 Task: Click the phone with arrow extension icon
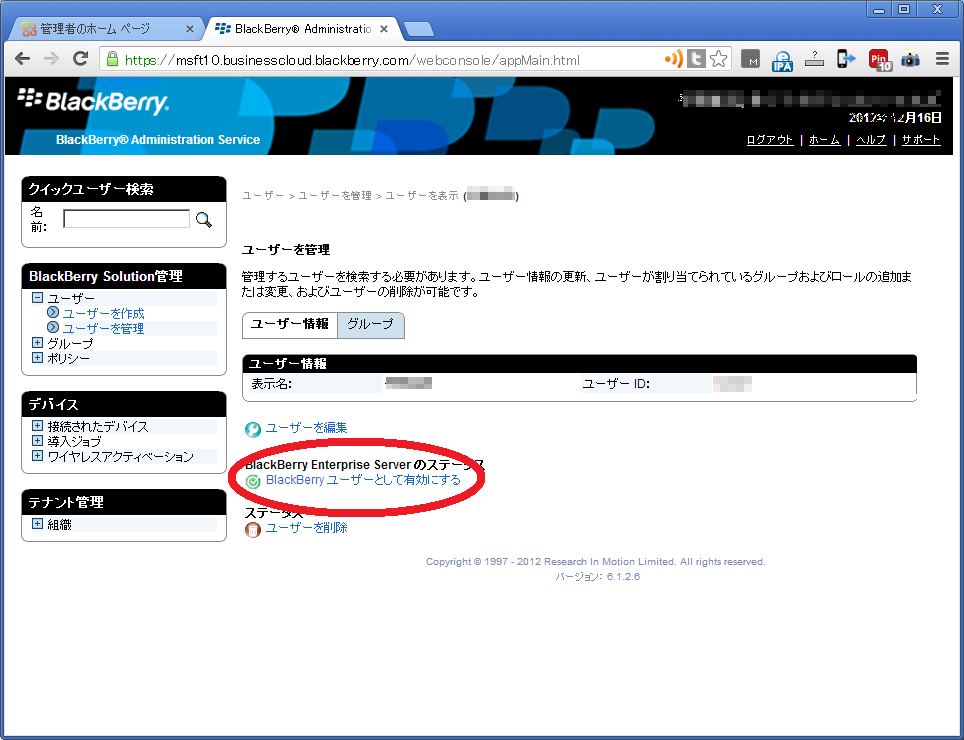(846, 59)
